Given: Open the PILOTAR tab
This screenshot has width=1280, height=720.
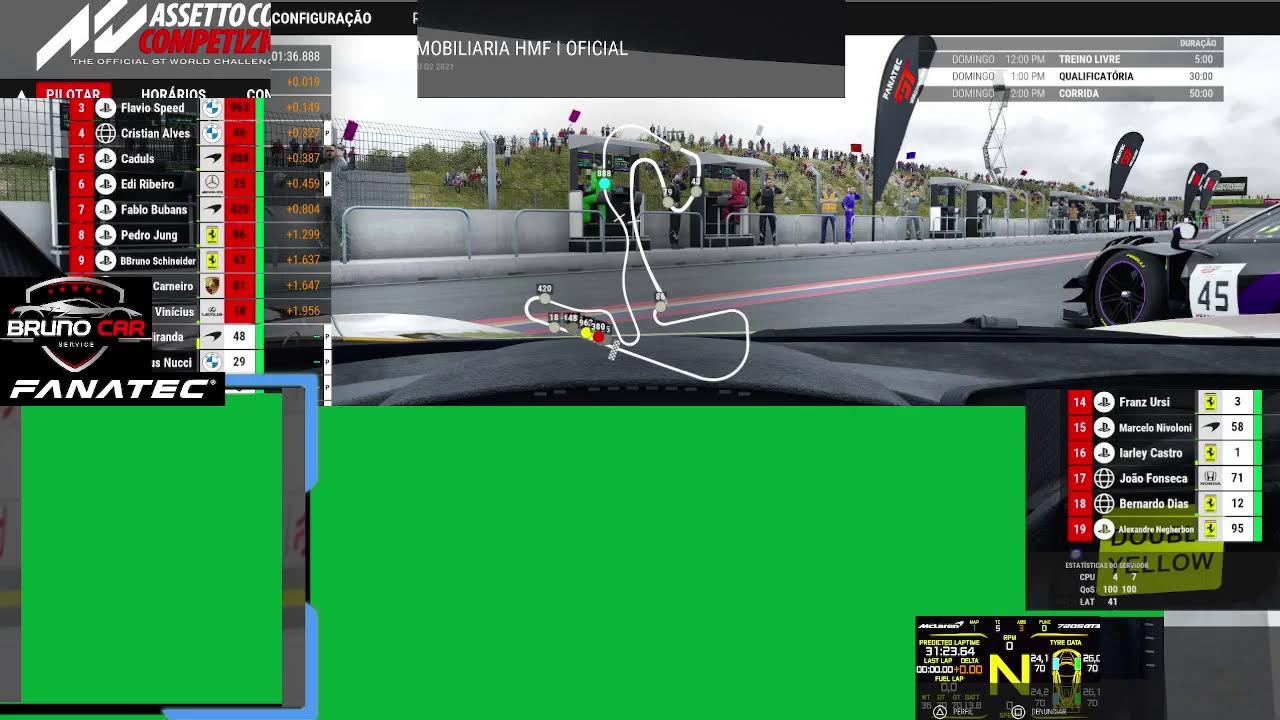Looking at the screenshot, I should pos(73,94).
